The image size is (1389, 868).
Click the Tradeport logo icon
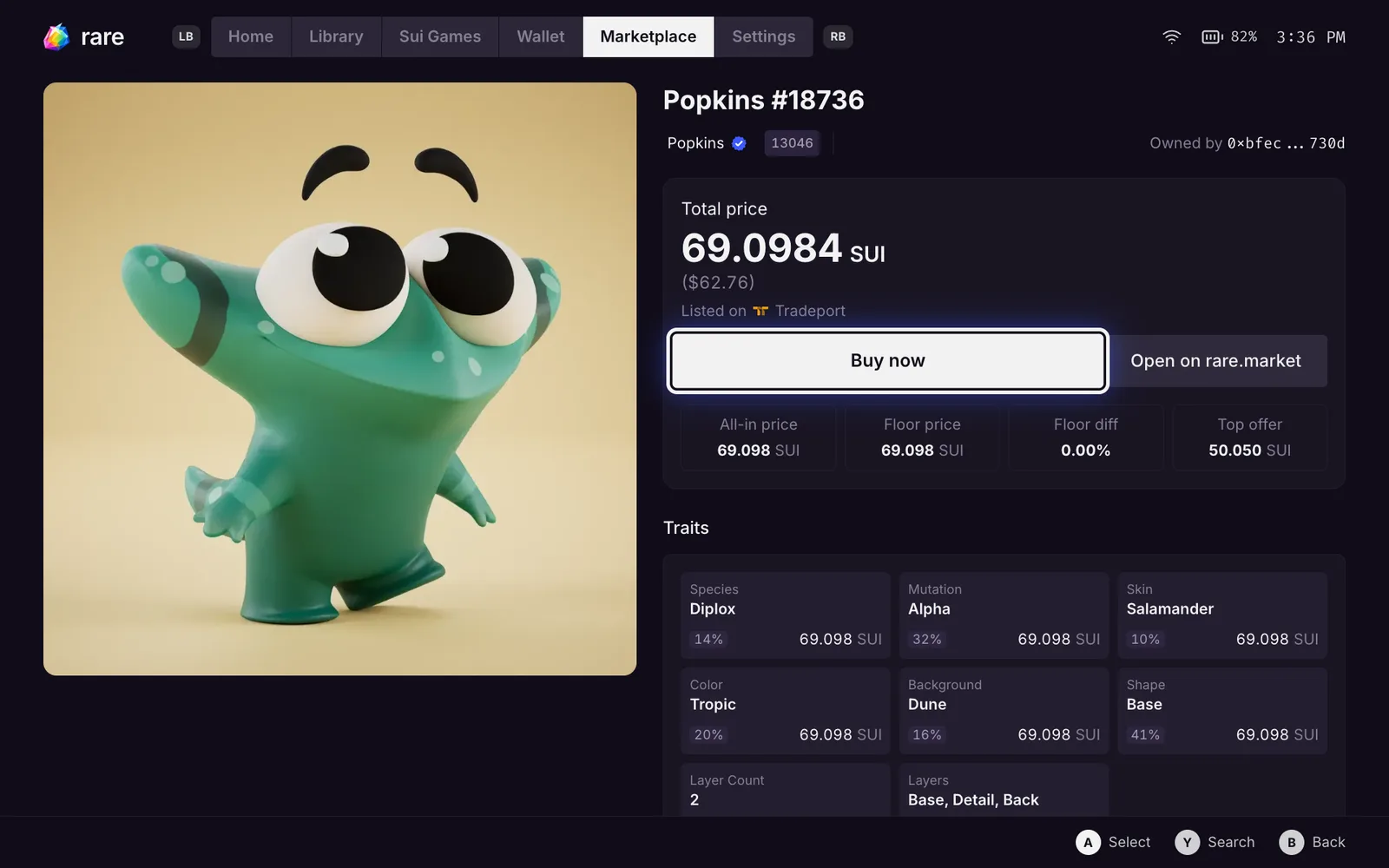point(760,311)
